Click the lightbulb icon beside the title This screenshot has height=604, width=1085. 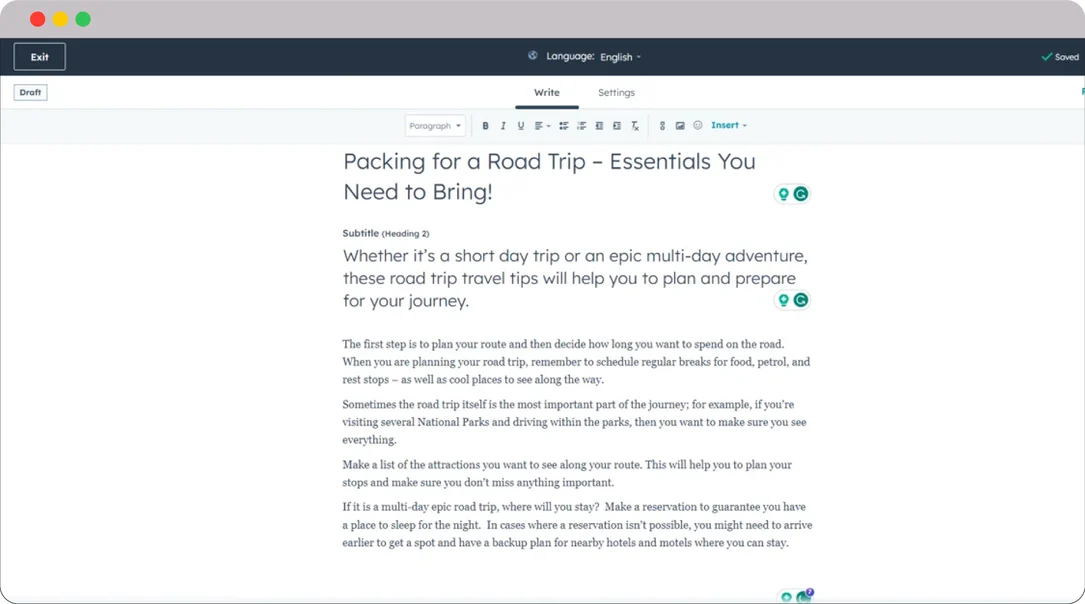(783, 194)
